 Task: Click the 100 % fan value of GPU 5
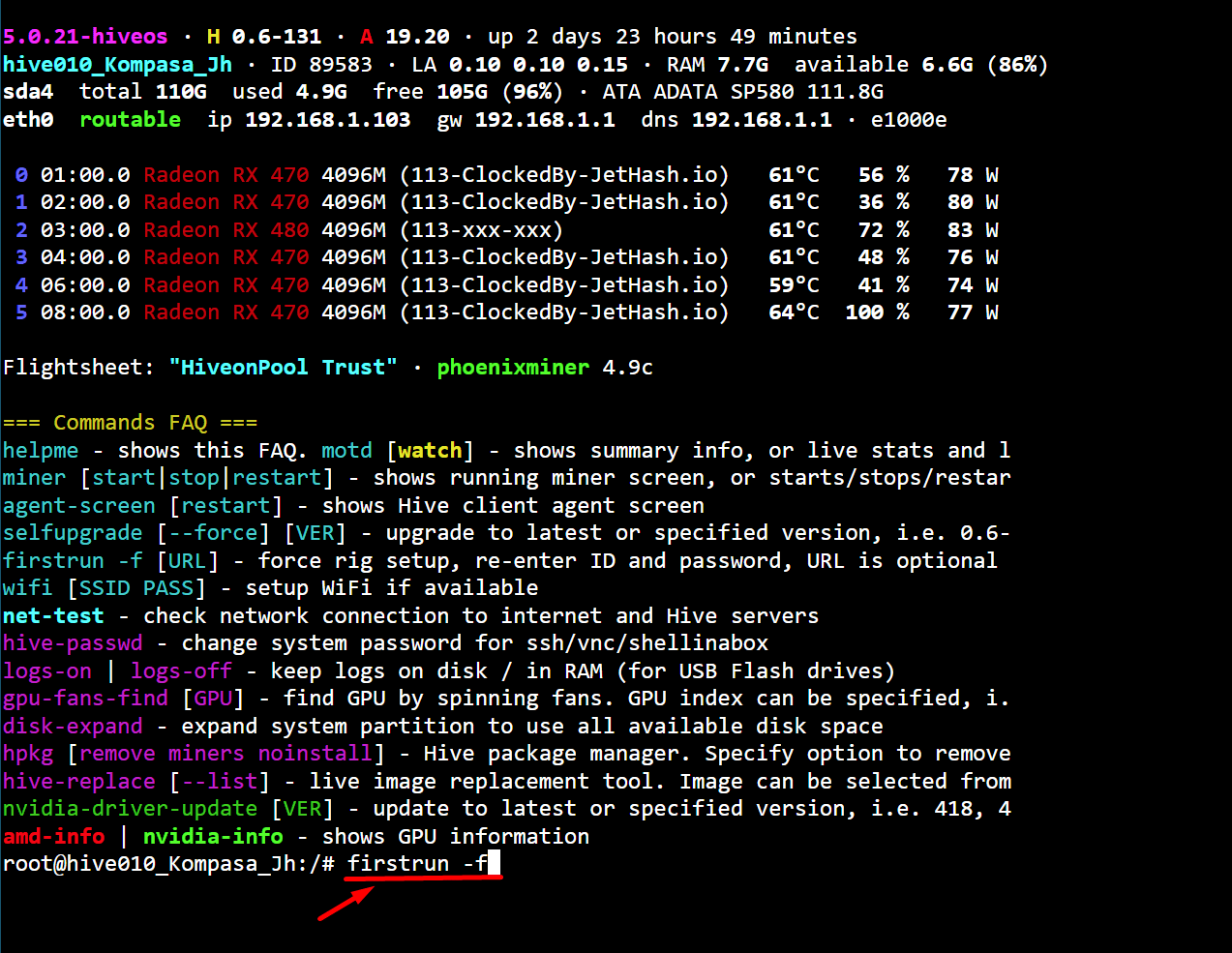coord(876,312)
